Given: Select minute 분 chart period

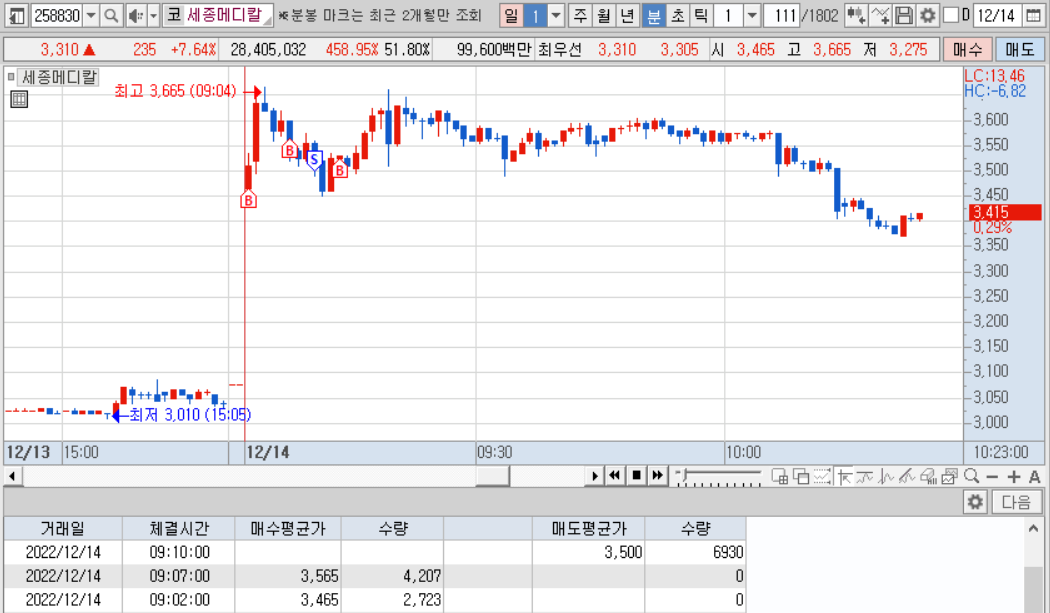Looking at the screenshot, I should click(x=653, y=15).
